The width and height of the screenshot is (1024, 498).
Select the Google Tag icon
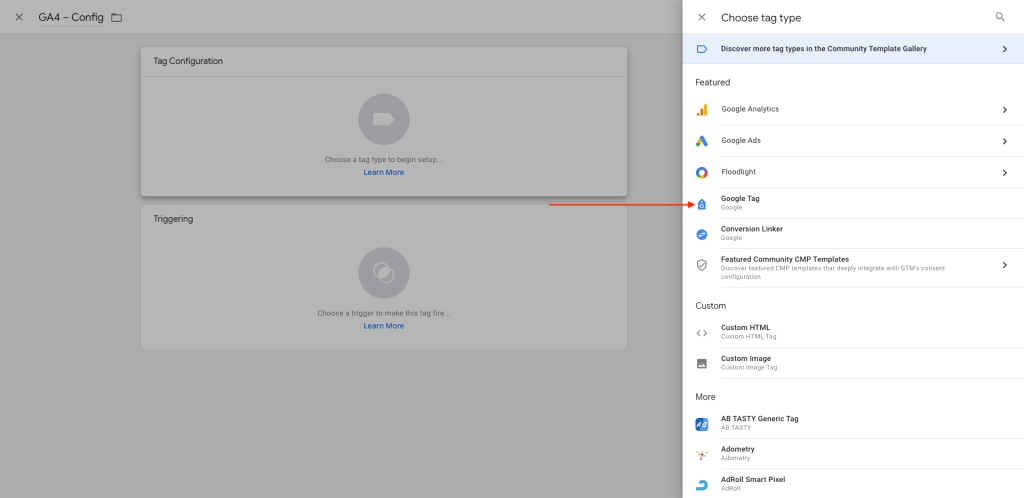702,204
